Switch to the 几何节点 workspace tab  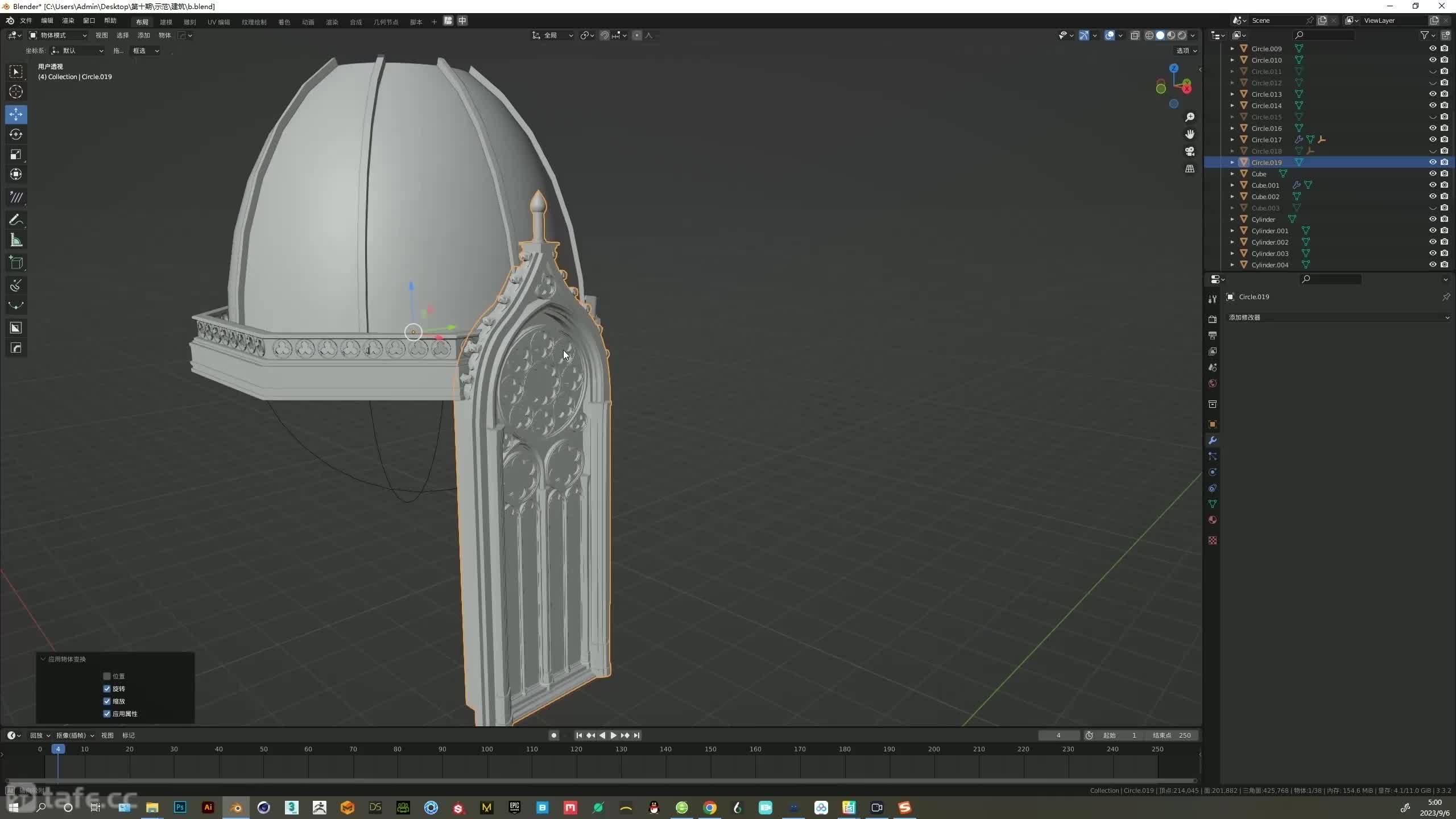click(x=386, y=22)
